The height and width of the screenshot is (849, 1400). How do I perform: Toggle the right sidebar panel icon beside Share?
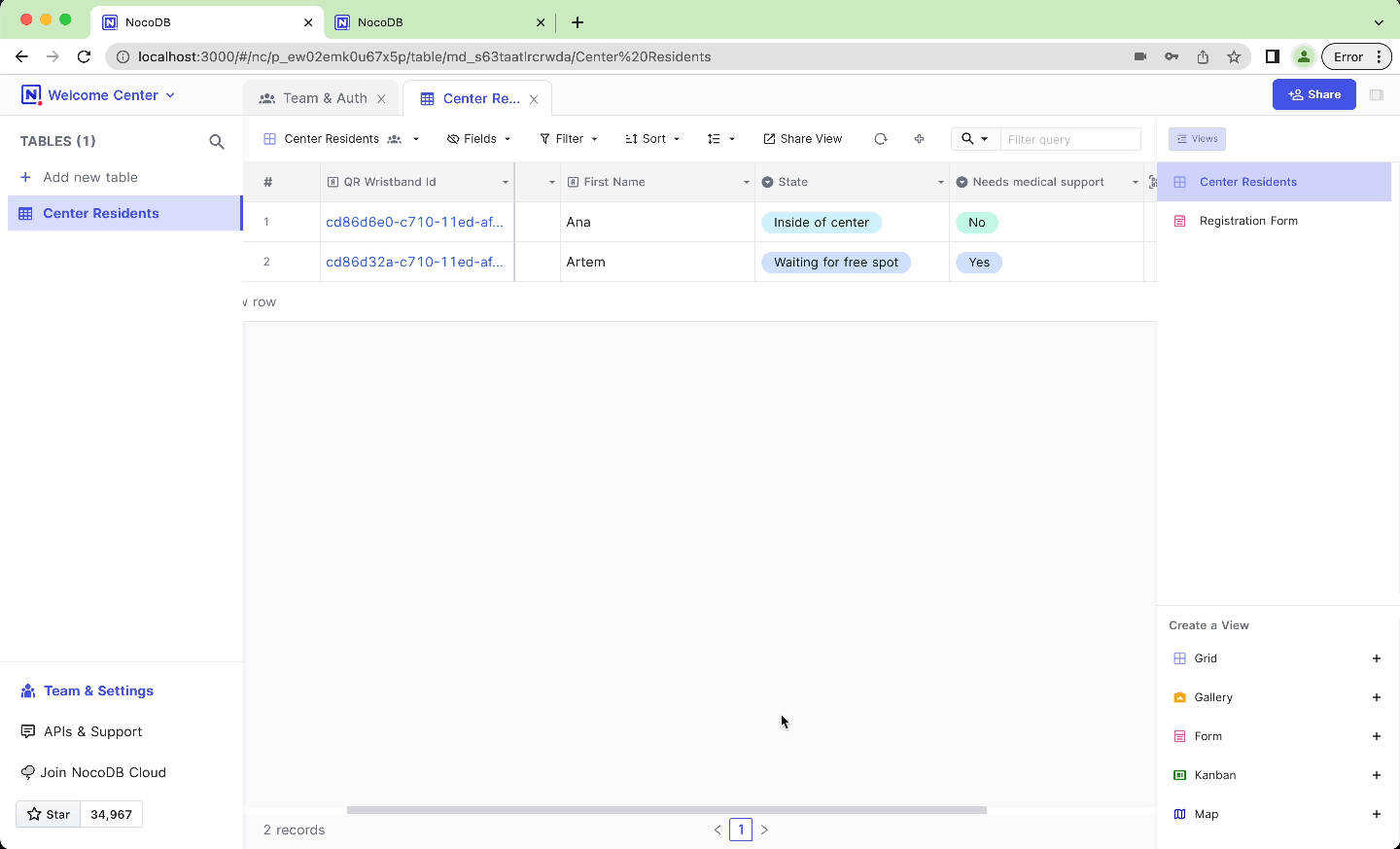coord(1376,94)
